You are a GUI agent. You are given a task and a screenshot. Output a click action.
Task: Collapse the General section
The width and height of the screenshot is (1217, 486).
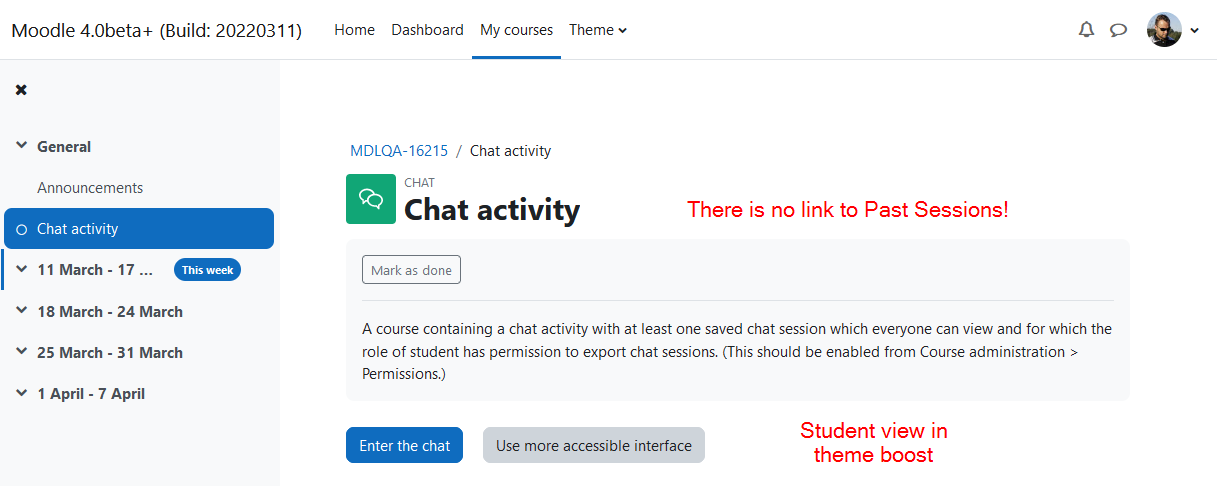click(22, 146)
